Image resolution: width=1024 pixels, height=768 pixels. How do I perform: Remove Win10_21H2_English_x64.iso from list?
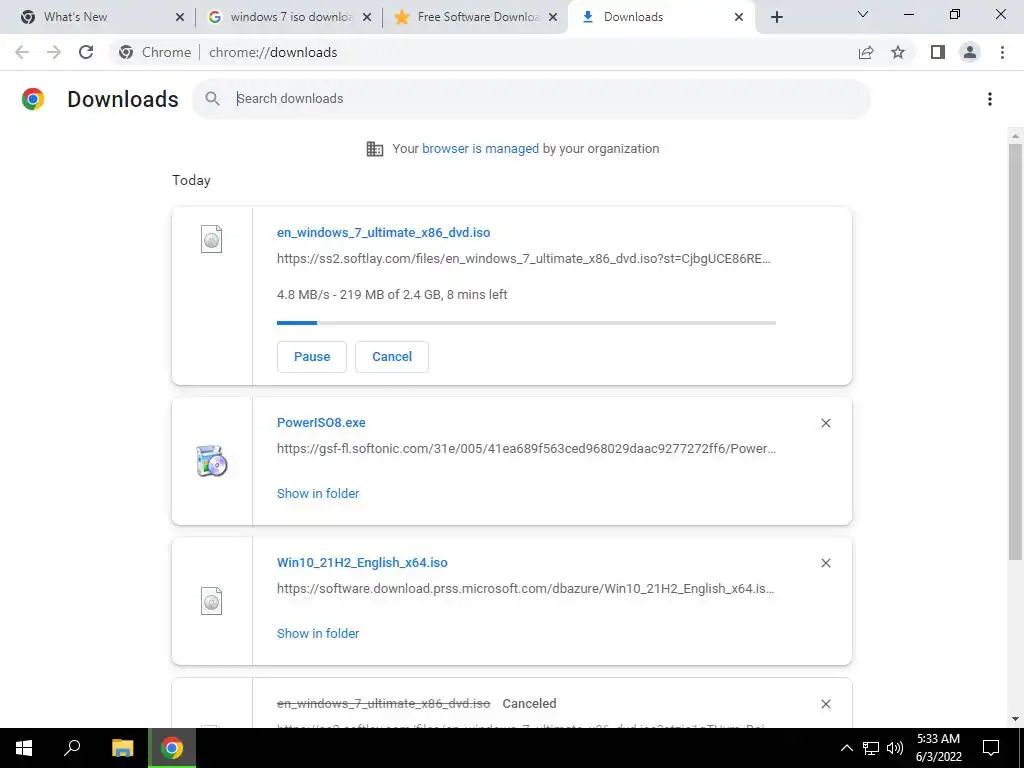click(825, 563)
